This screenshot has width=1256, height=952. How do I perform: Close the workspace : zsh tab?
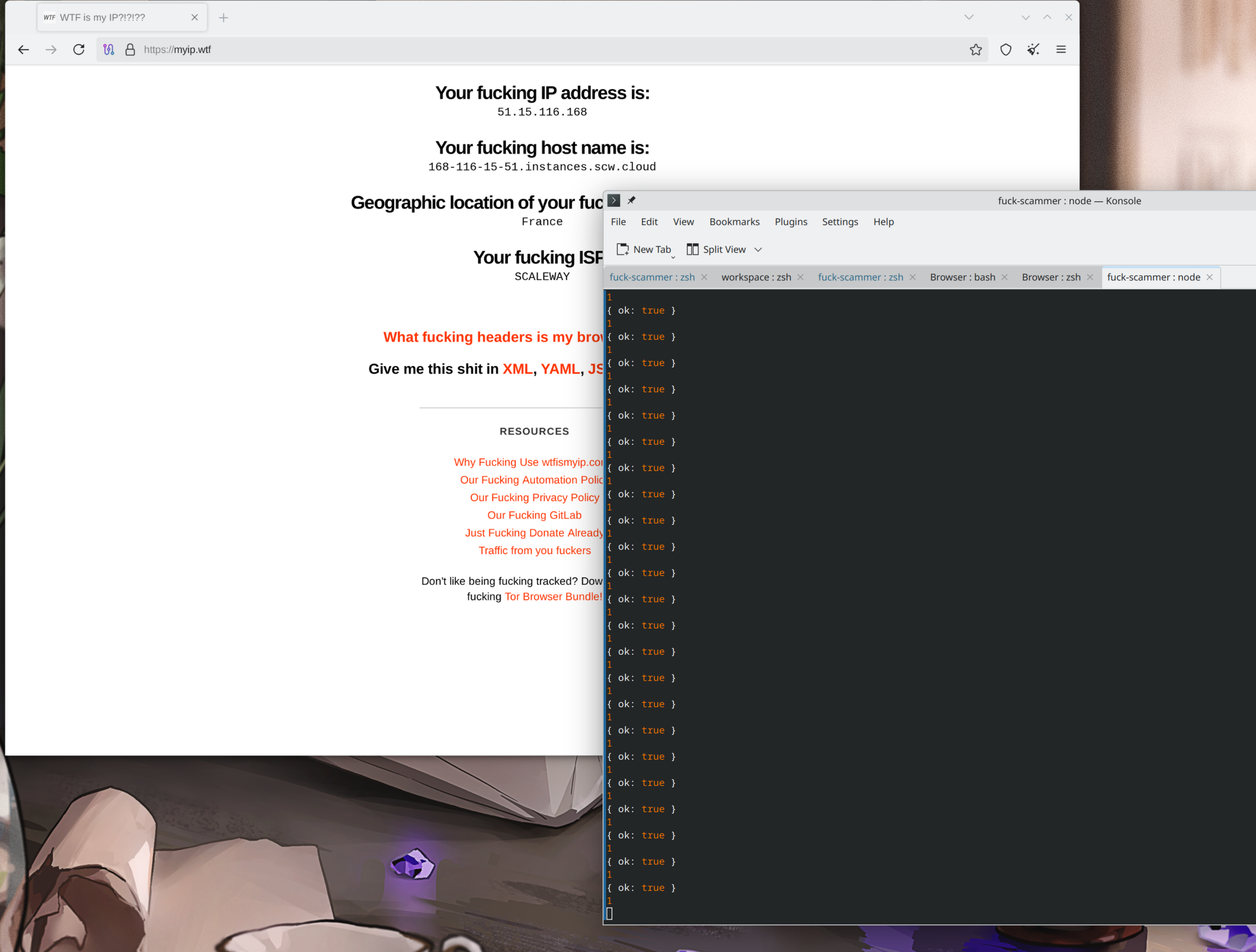[x=800, y=277]
